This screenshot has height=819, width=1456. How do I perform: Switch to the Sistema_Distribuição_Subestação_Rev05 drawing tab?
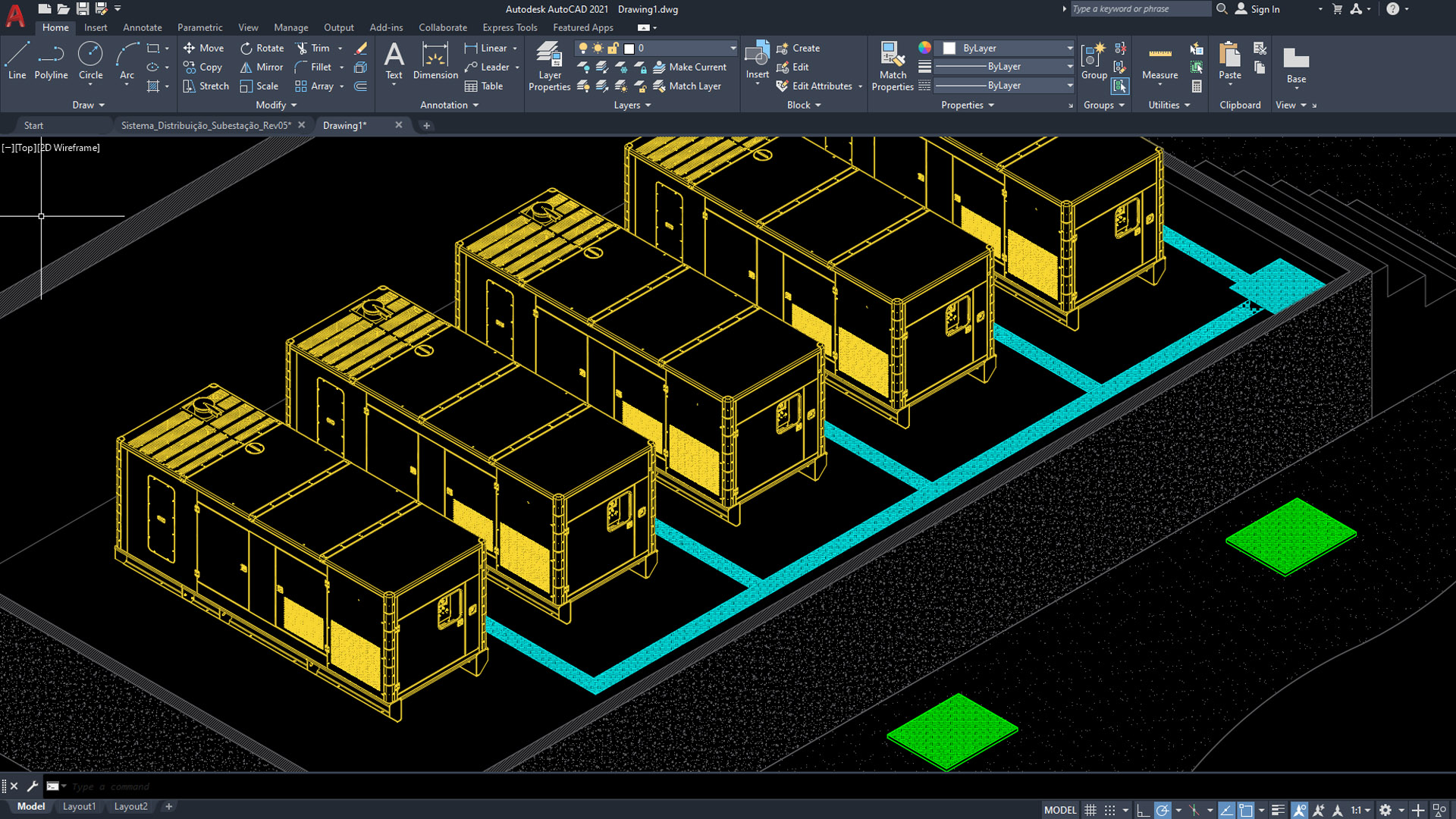click(206, 125)
